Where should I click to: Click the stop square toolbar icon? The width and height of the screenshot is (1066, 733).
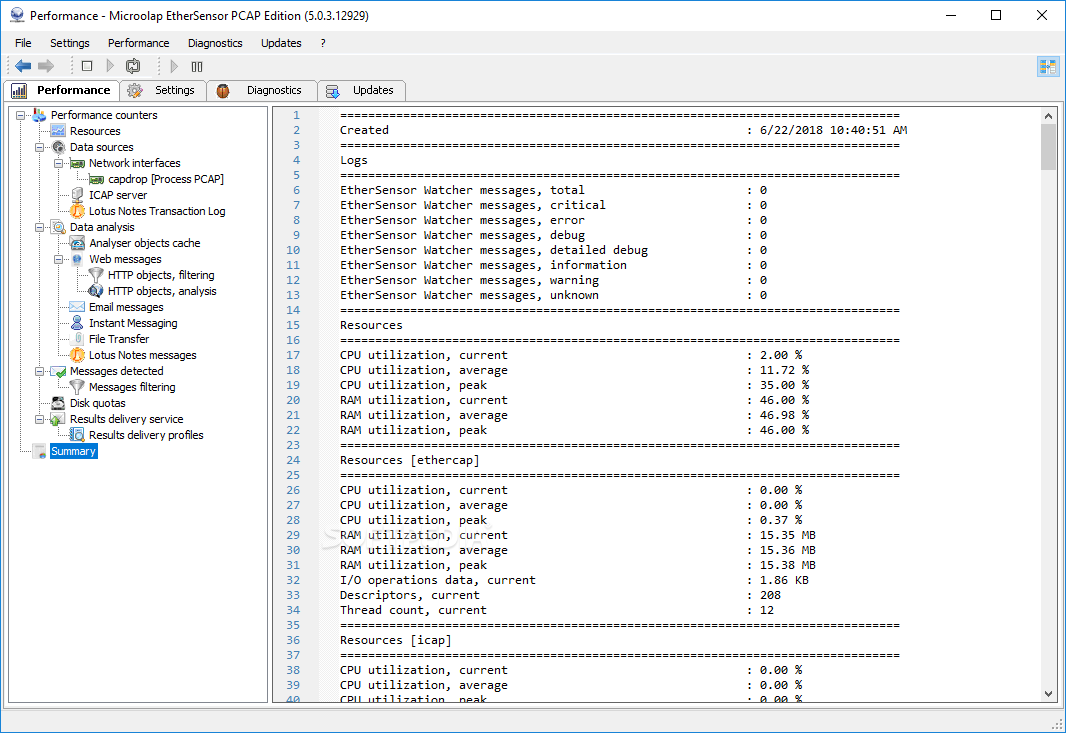[x=87, y=66]
